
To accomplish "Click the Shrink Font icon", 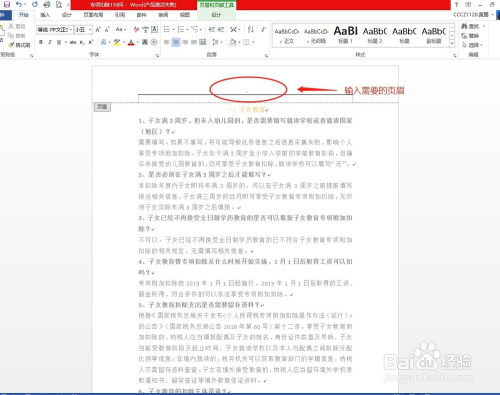I will 107,30.
